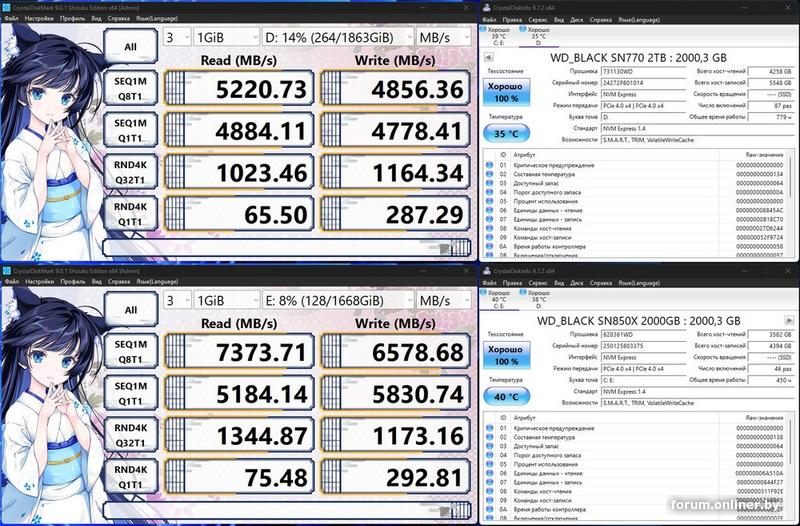Image resolution: width=800 pixels, height=526 pixels.
Task: Click status dot of row 02 Составная температура in SN770 window
Action: tap(489, 174)
